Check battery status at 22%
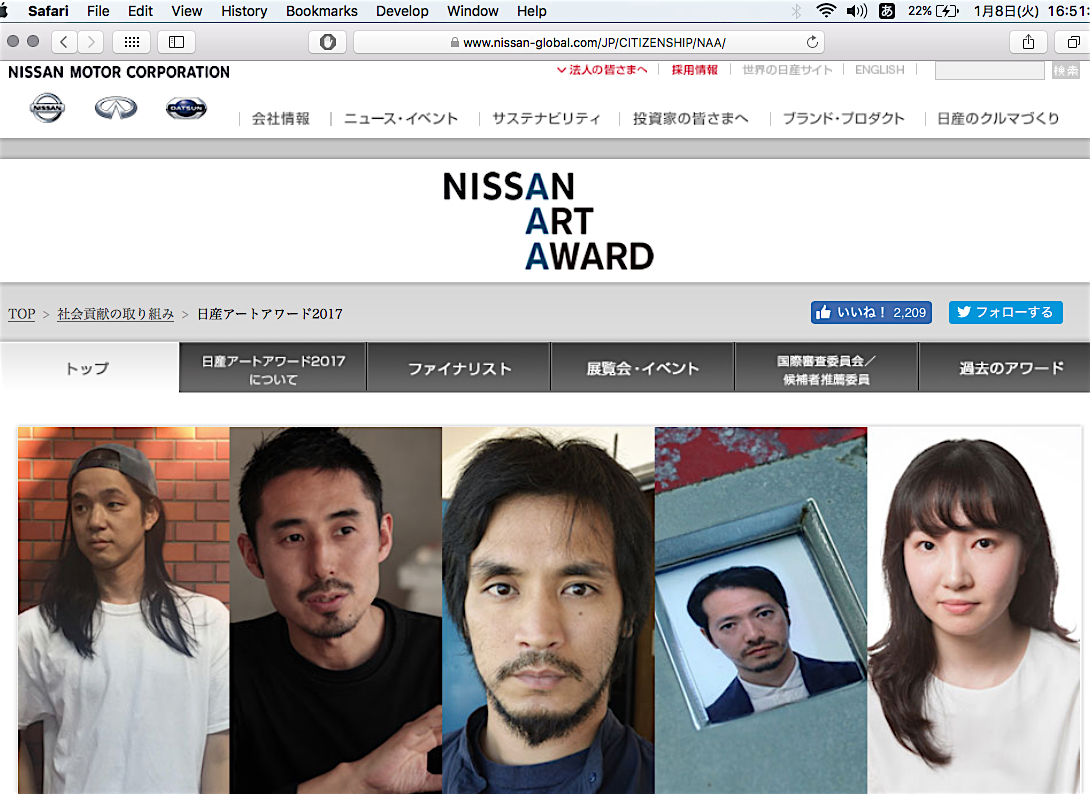 click(x=934, y=10)
